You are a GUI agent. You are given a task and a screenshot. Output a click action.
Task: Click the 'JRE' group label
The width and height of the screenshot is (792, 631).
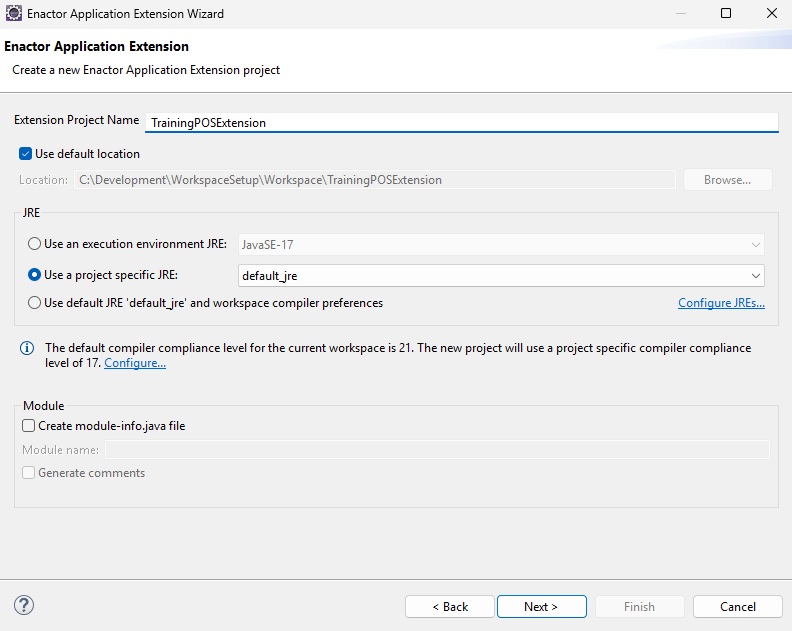[31, 213]
